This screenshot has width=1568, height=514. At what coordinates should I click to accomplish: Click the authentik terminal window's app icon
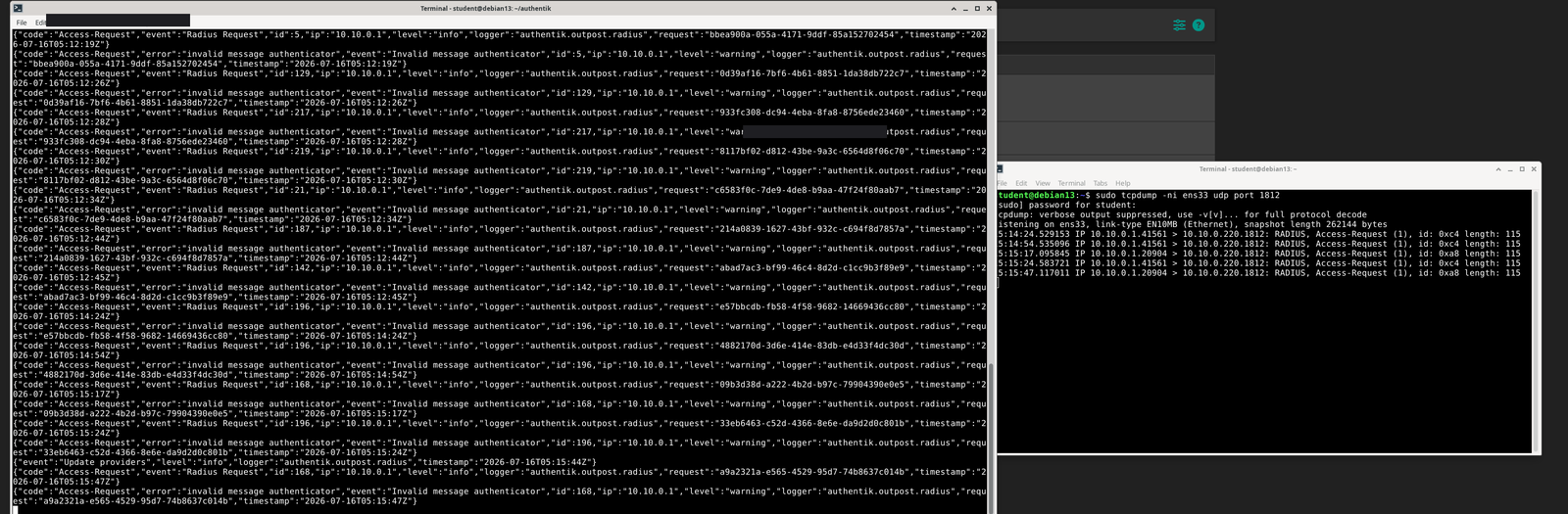click(x=18, y=8)
